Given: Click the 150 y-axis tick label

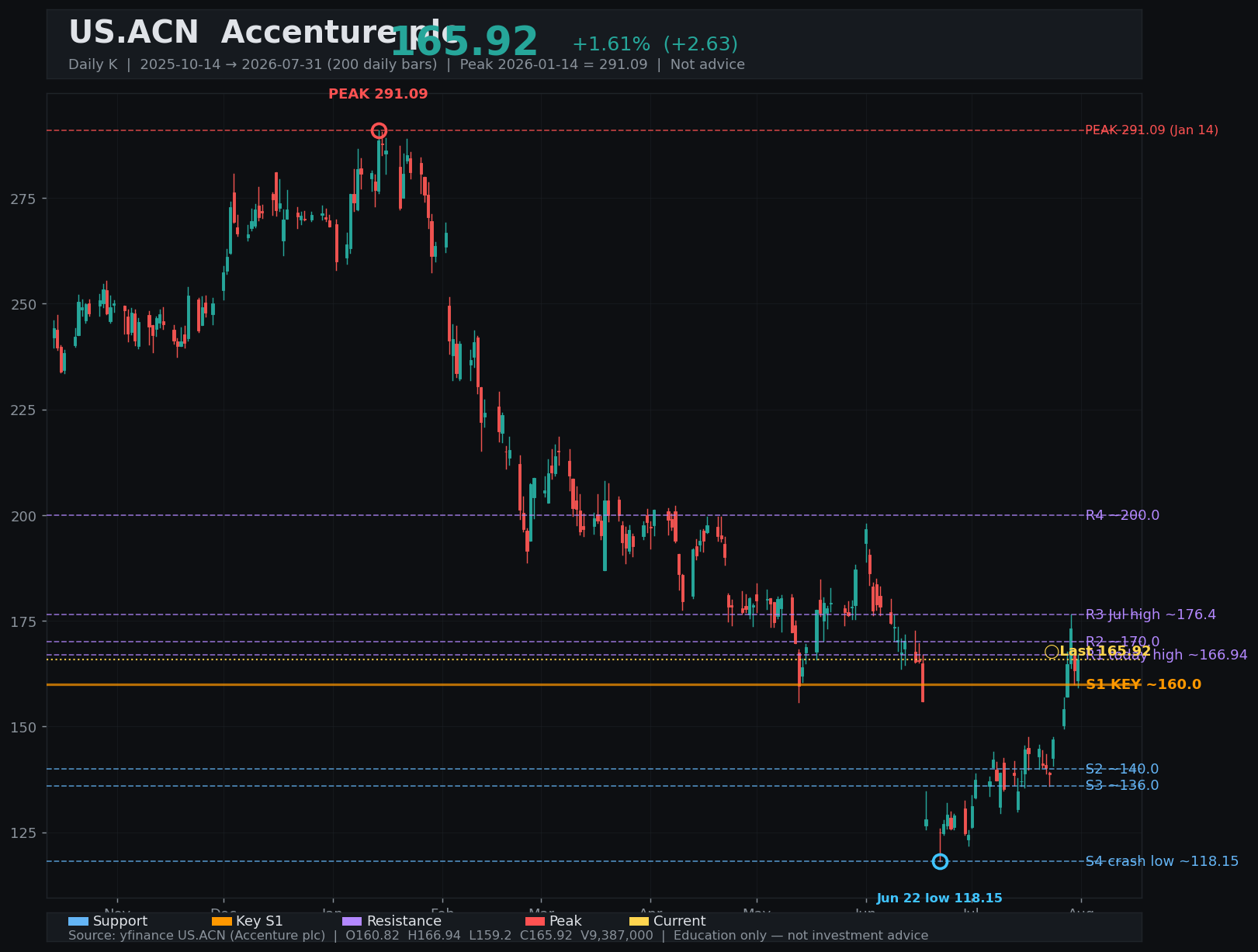Looking at the screenshot, I should coord(23,727).
